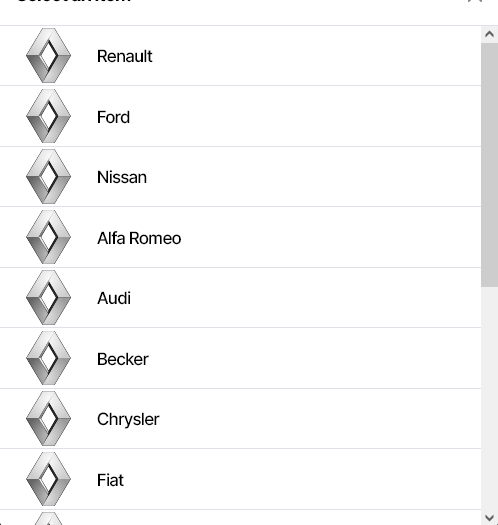Click the diamond logo next to Nissan
This screenshot has width=498, height=525.
[49, 176]
